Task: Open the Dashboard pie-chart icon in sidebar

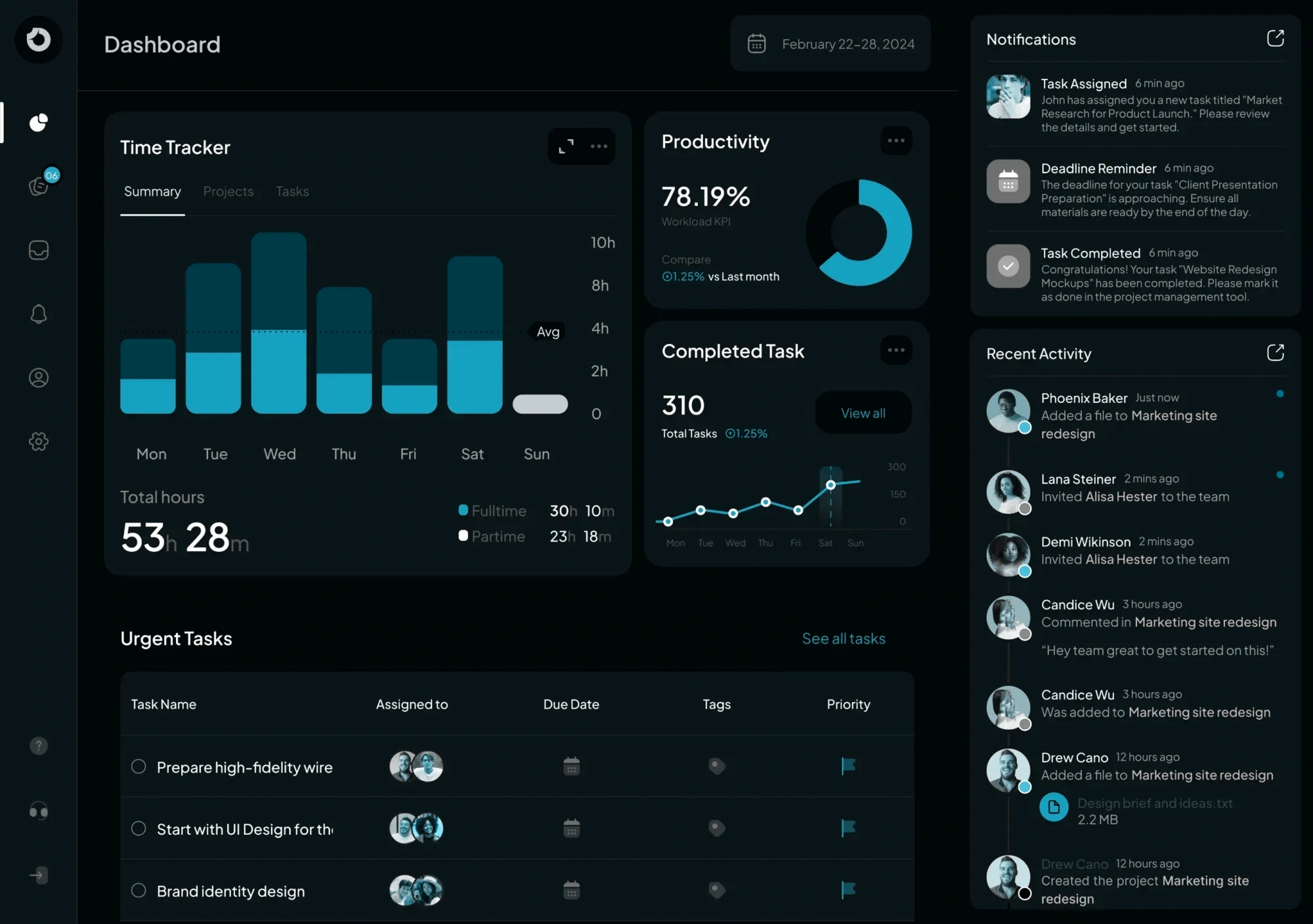Action: pyautogui.click(x=38, y=123)
